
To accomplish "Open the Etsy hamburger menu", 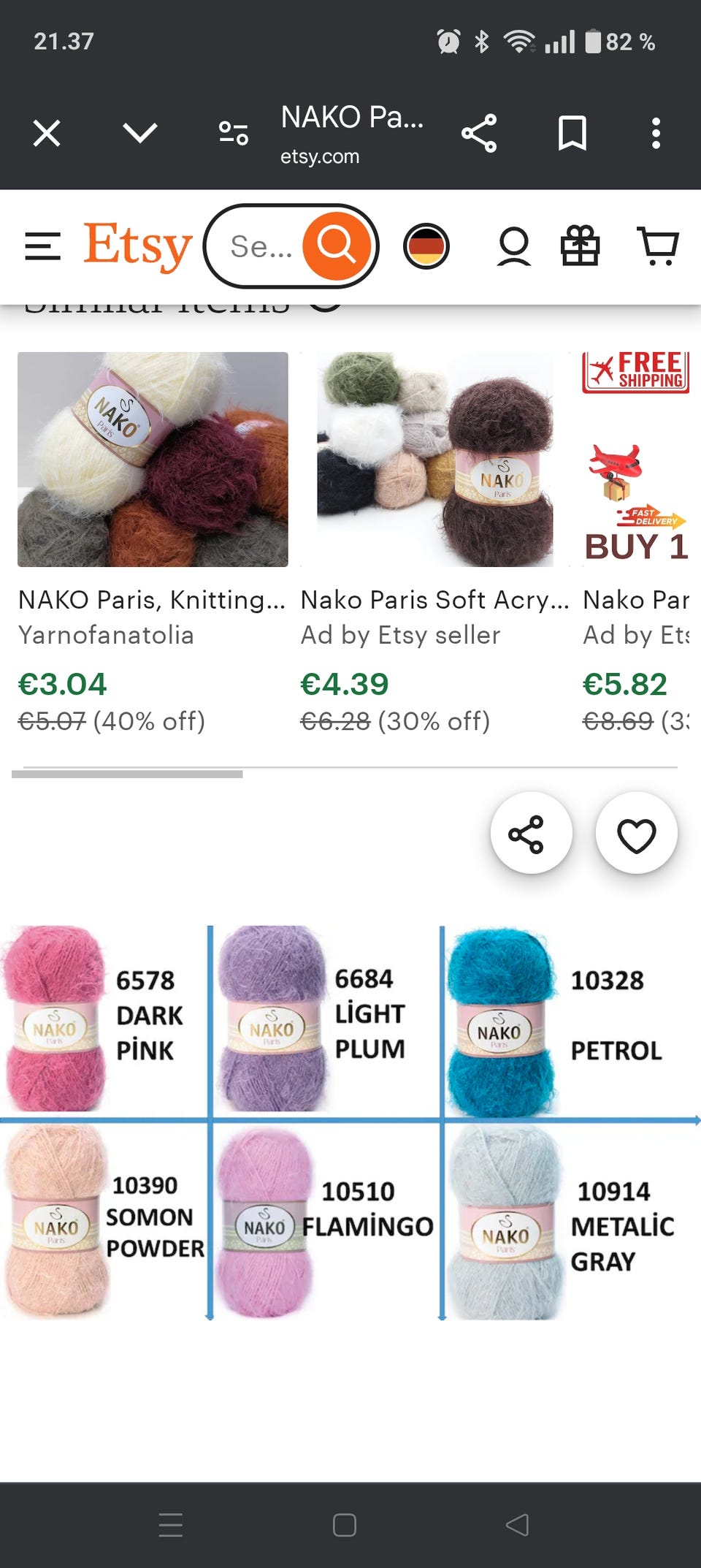I will (42, 246).
